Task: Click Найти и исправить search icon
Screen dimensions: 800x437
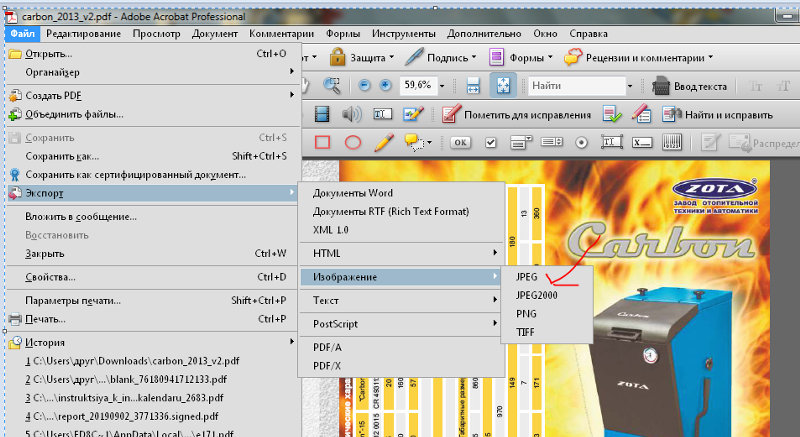Action: coord(671,114)
